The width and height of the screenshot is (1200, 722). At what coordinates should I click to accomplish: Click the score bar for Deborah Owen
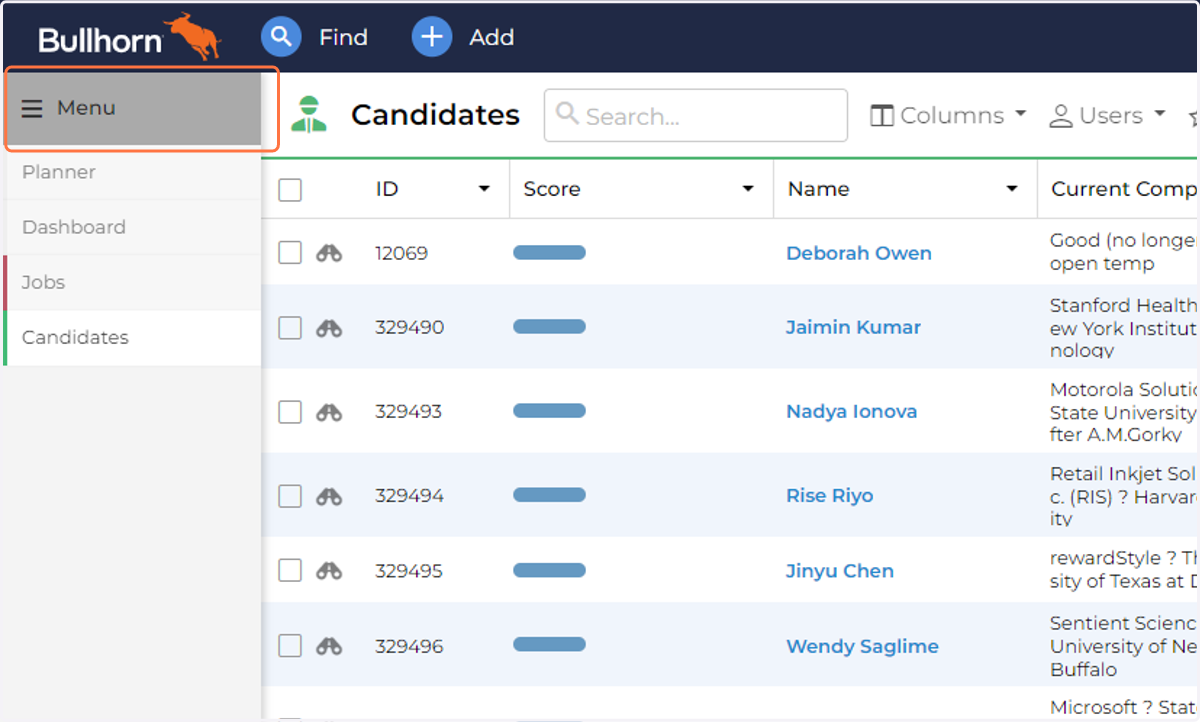549,253
